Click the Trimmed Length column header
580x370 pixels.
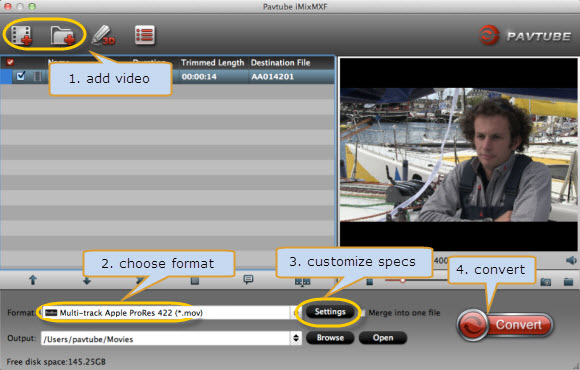[212, 63]
